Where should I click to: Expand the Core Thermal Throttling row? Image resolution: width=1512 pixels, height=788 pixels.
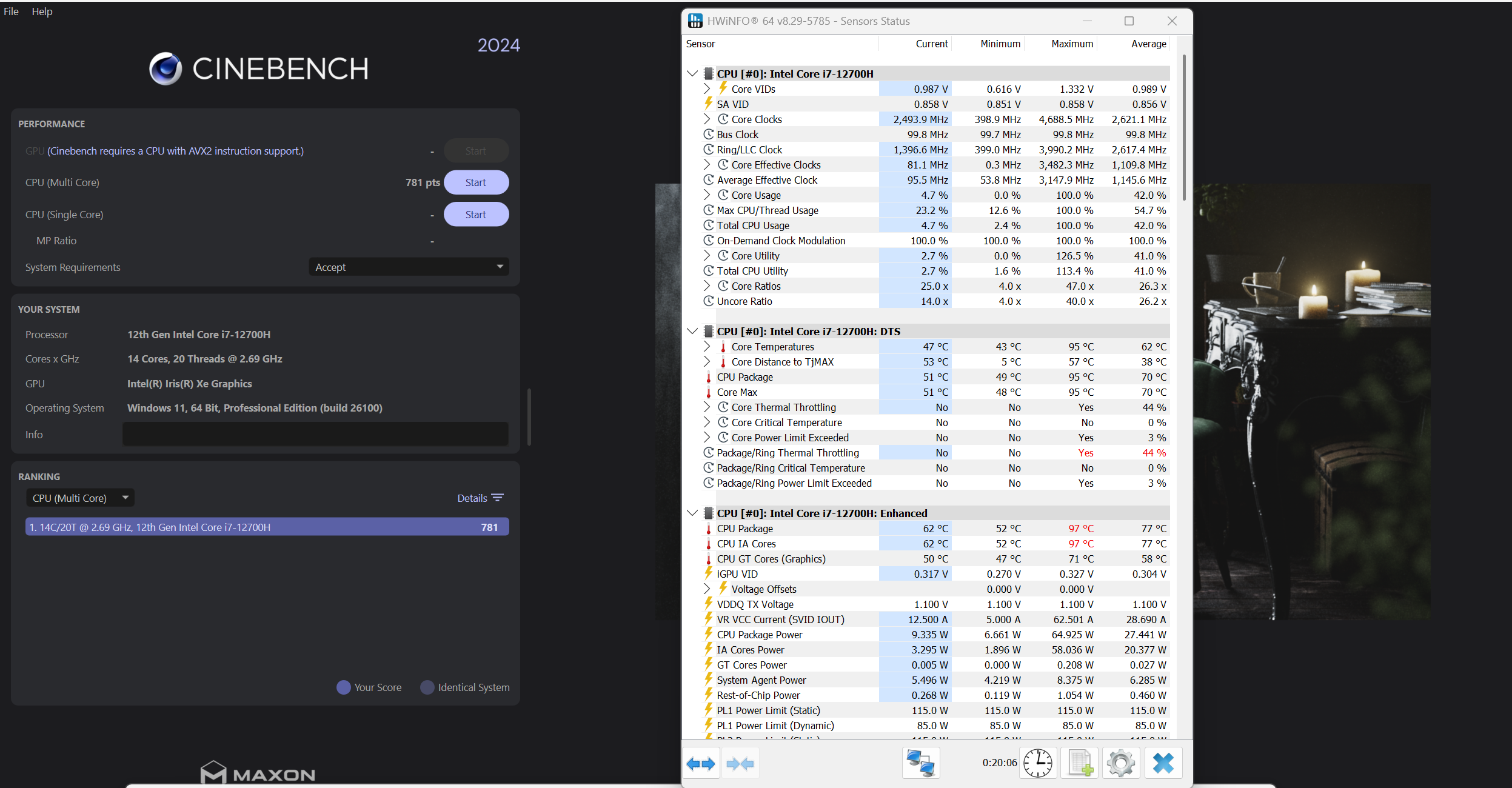(x=707, y=407)
